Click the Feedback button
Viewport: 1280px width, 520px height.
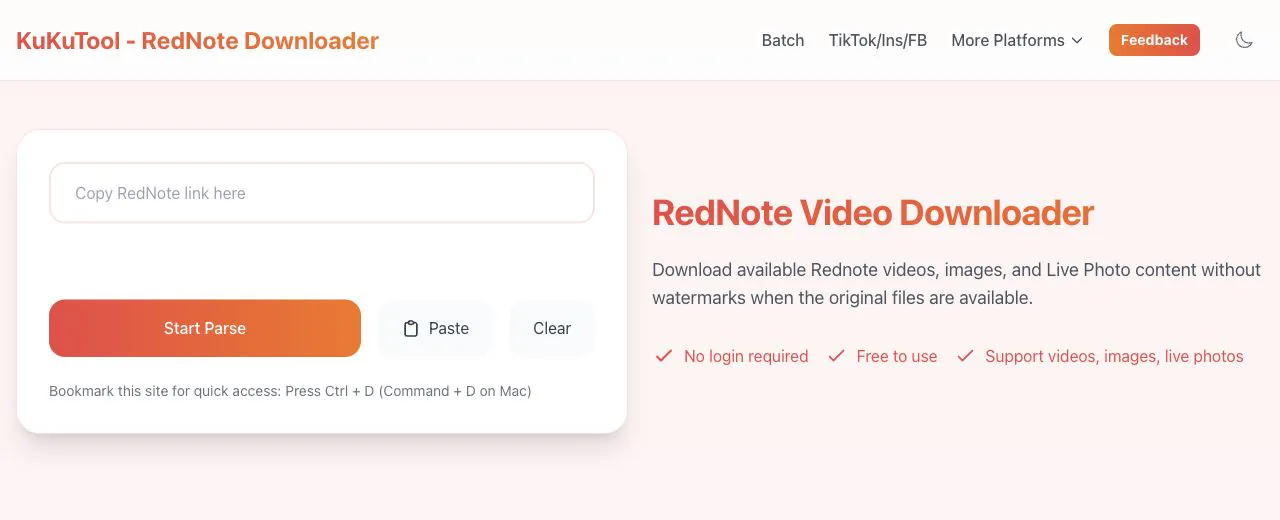(1154, 40)
